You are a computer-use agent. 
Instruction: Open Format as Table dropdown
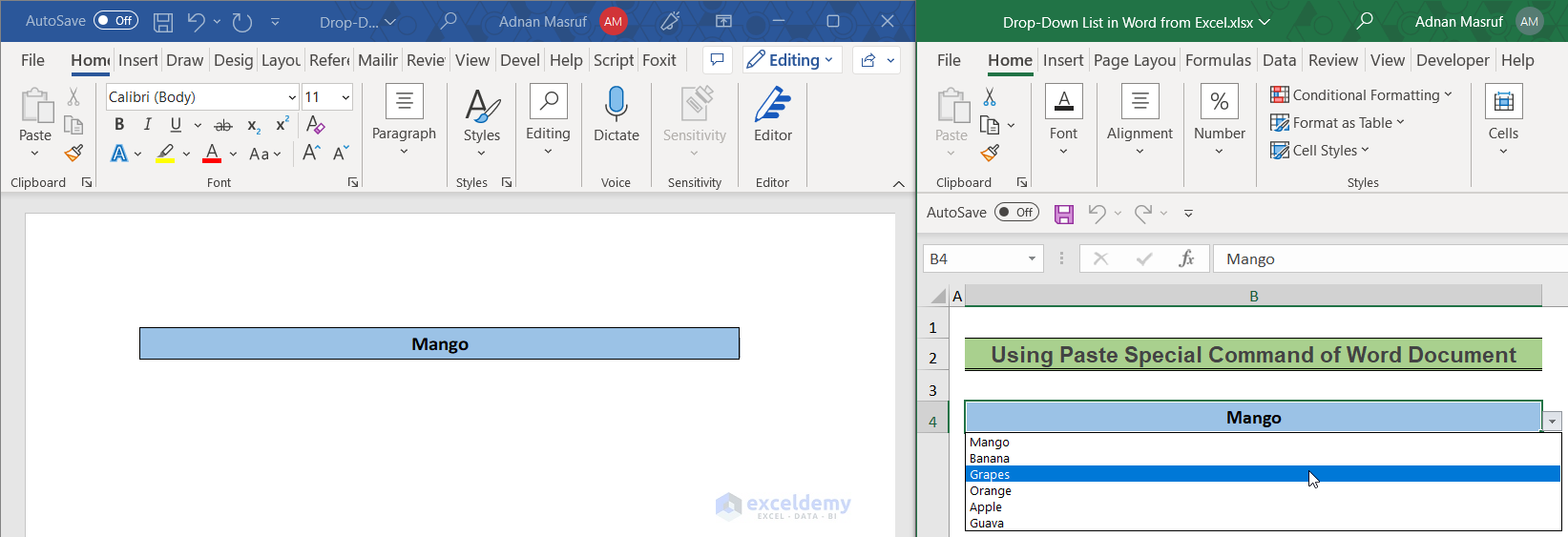coord(1337,122)
